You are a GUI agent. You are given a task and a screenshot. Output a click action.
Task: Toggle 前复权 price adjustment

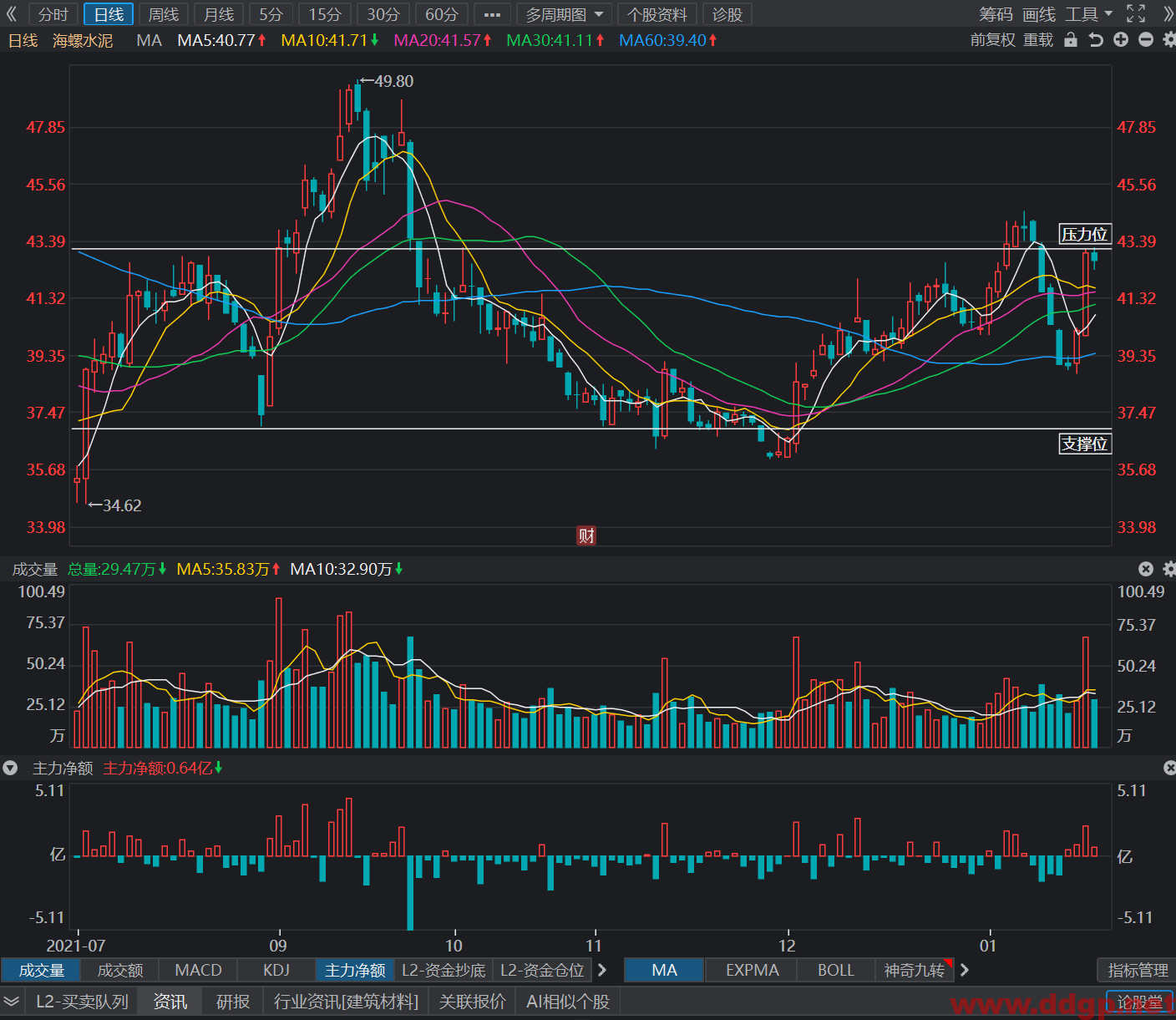992,40
